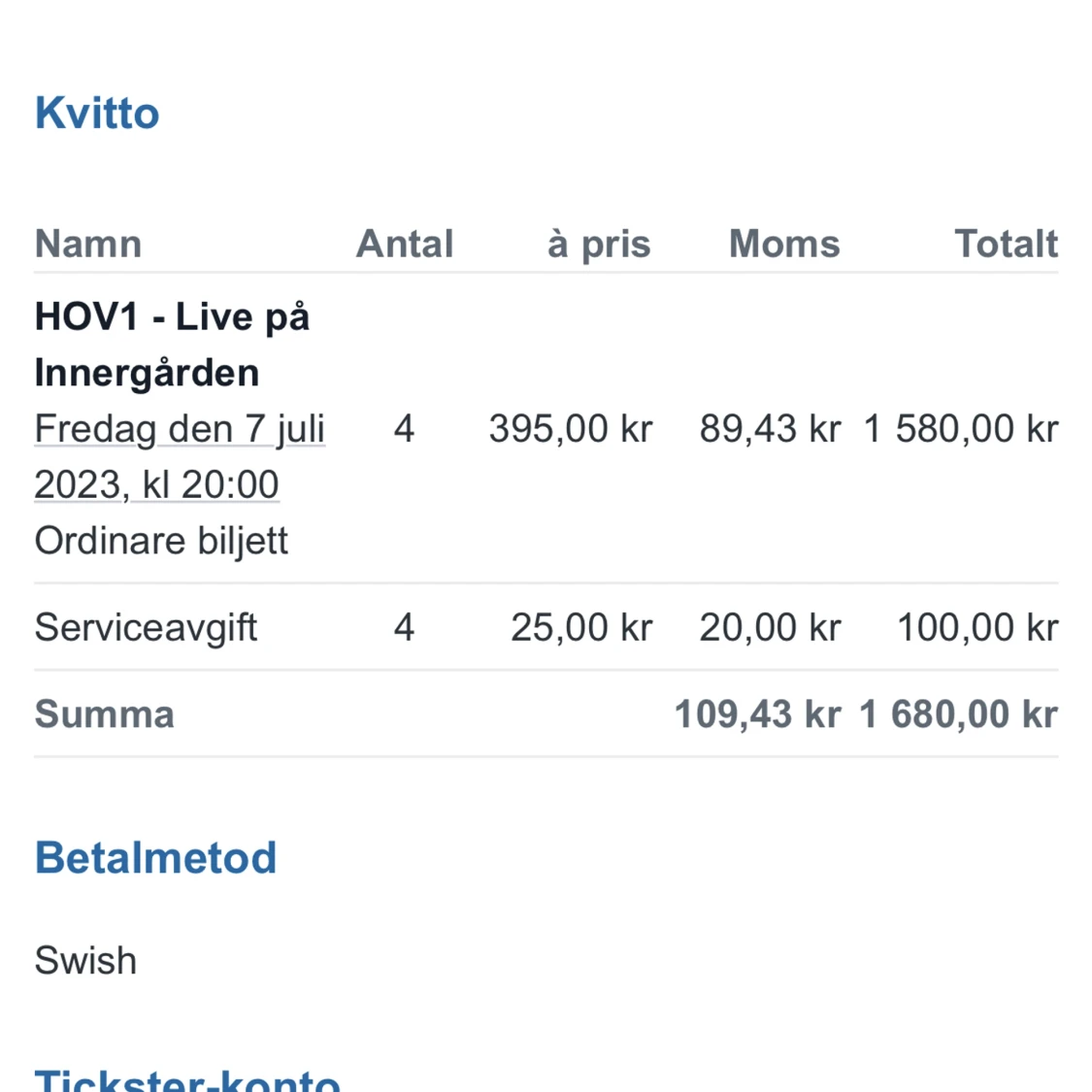Viewport: 1092px width, 1092px height.
Task: Click the Namn column header
Action: 88,244
